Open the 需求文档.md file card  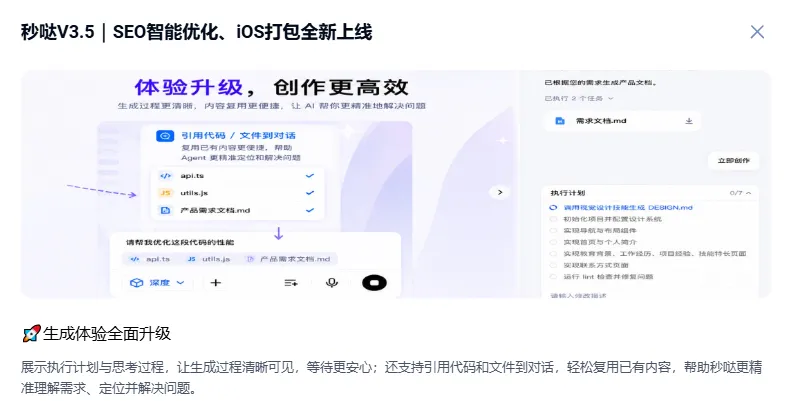622,121
